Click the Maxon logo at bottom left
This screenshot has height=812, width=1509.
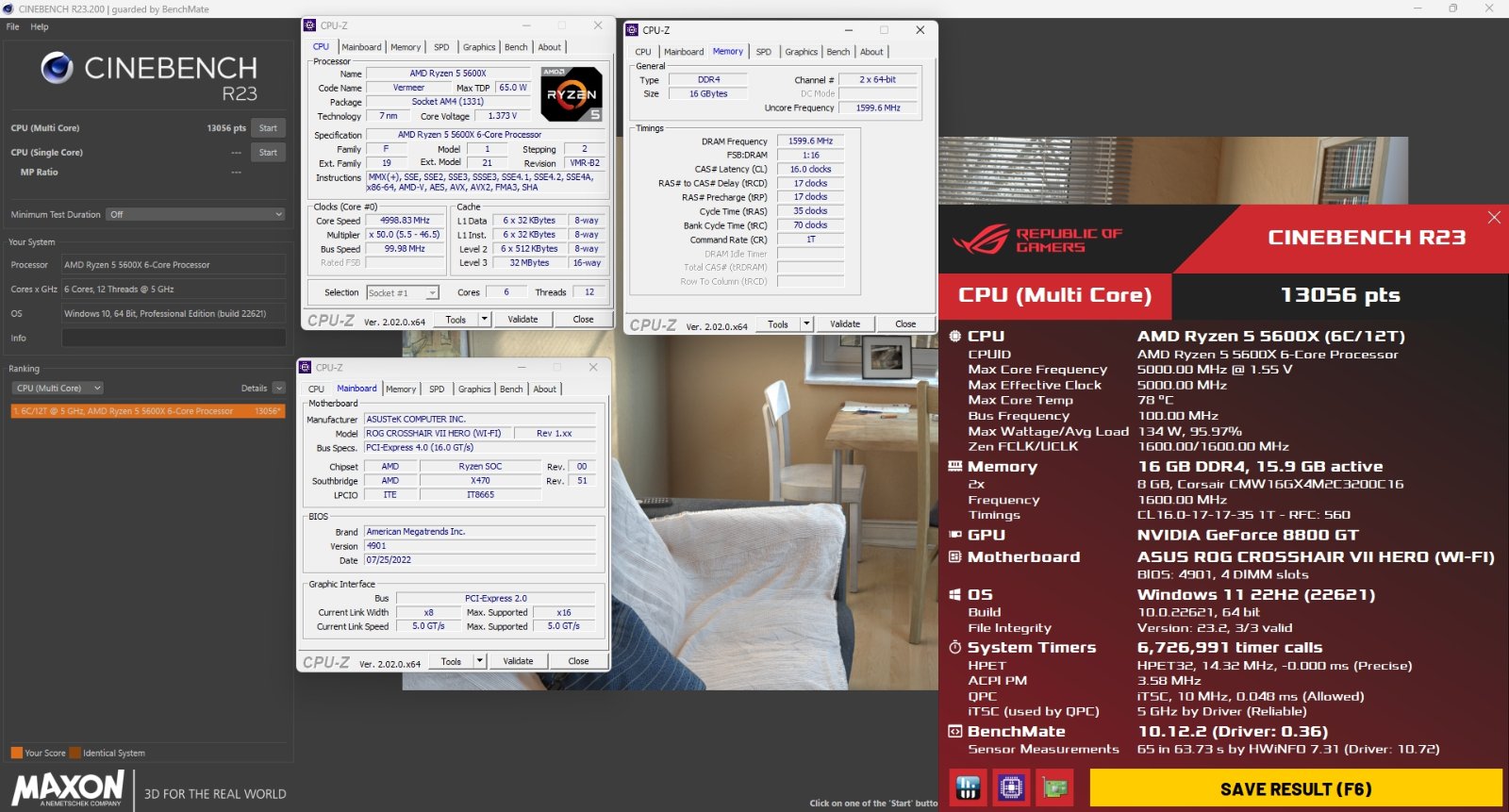tap(68, 788)
